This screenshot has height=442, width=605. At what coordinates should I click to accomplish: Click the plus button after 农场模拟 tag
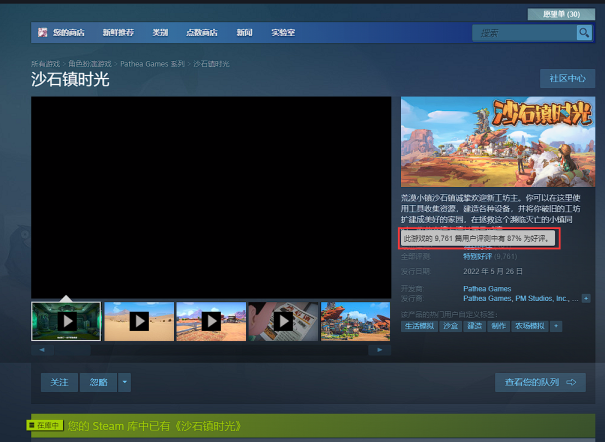556,326
